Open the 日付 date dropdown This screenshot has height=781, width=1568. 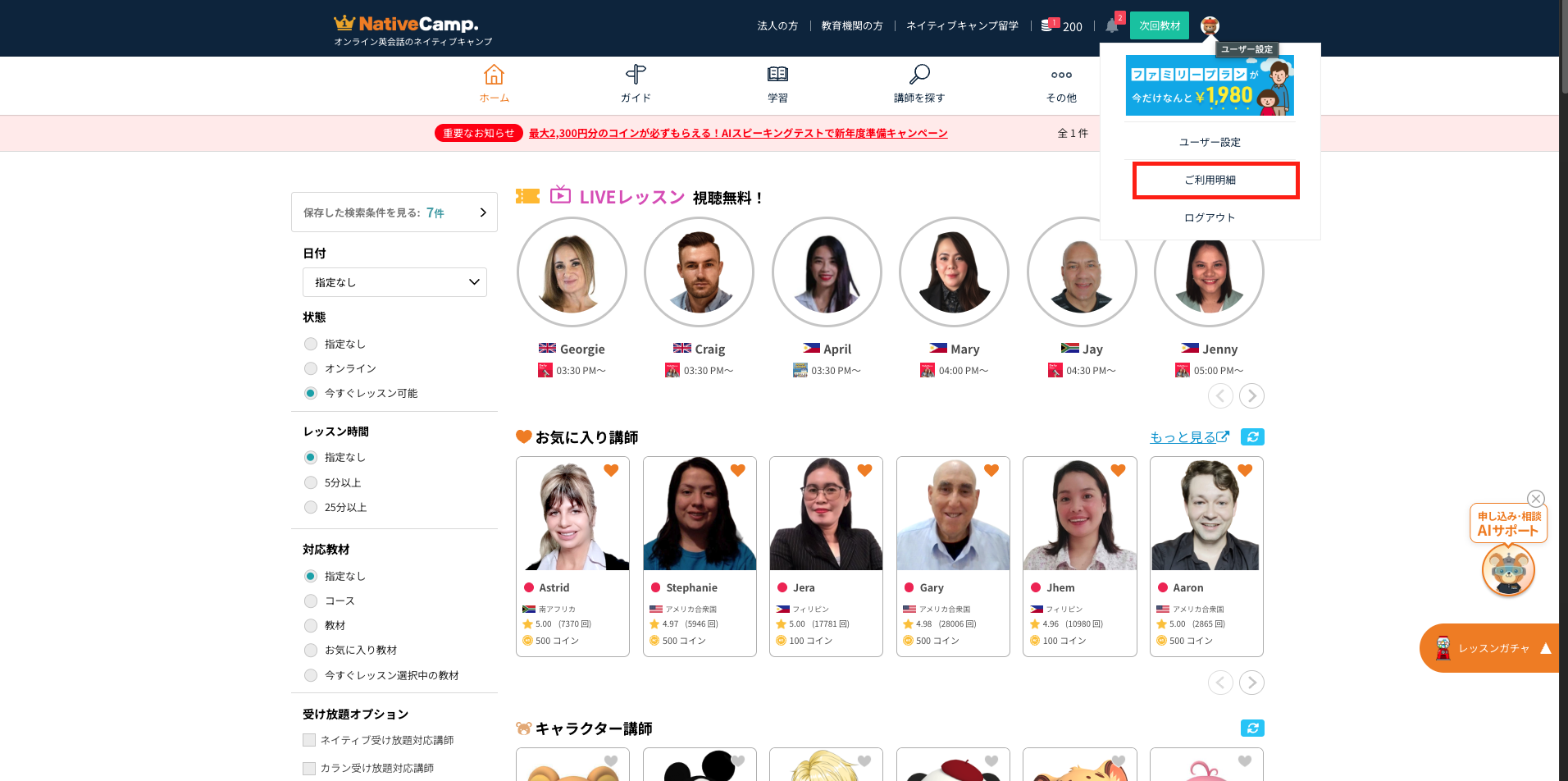point(394,282)
